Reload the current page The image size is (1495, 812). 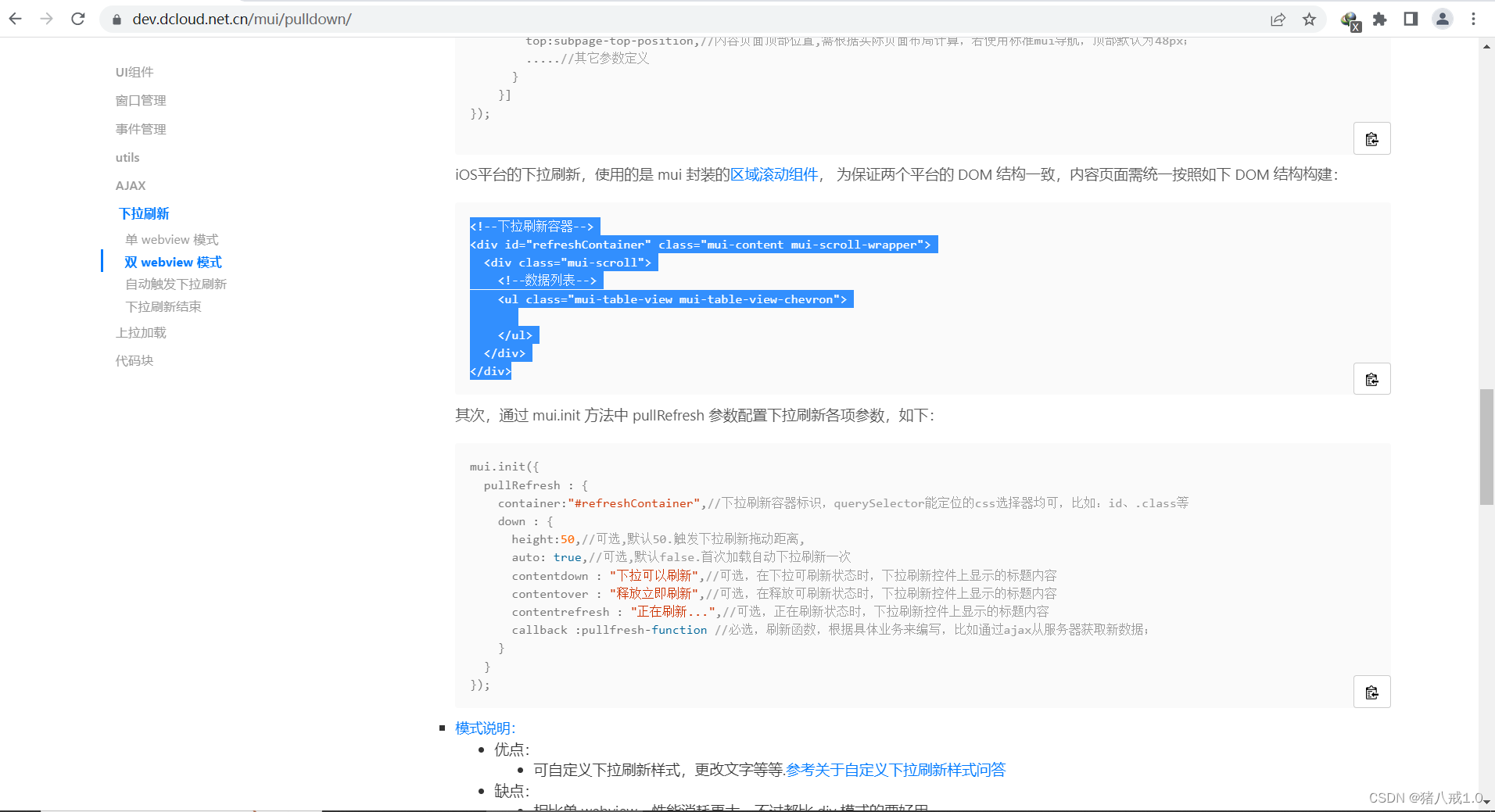click(77, 19)
